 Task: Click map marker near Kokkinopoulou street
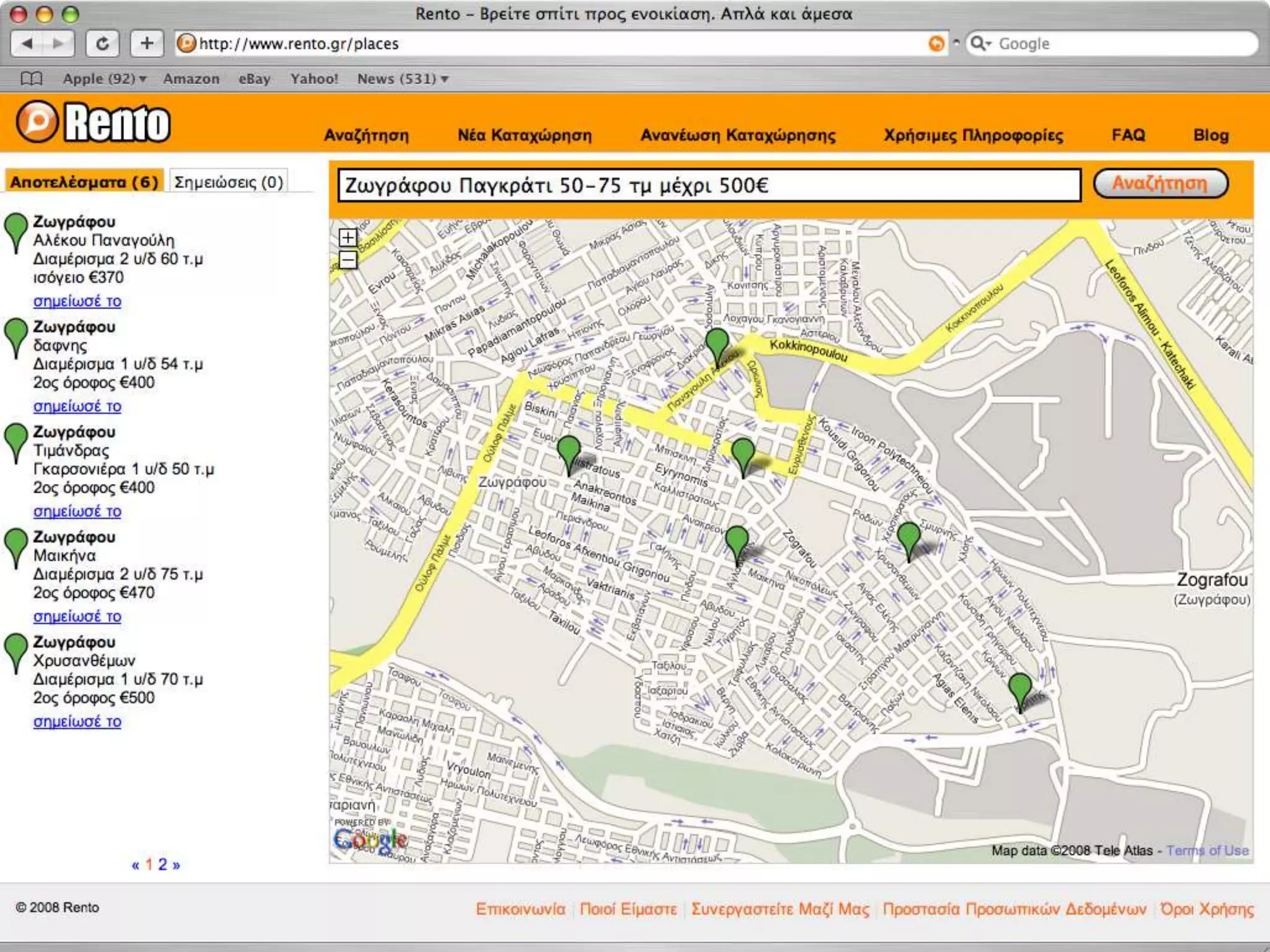coord(717,347)
